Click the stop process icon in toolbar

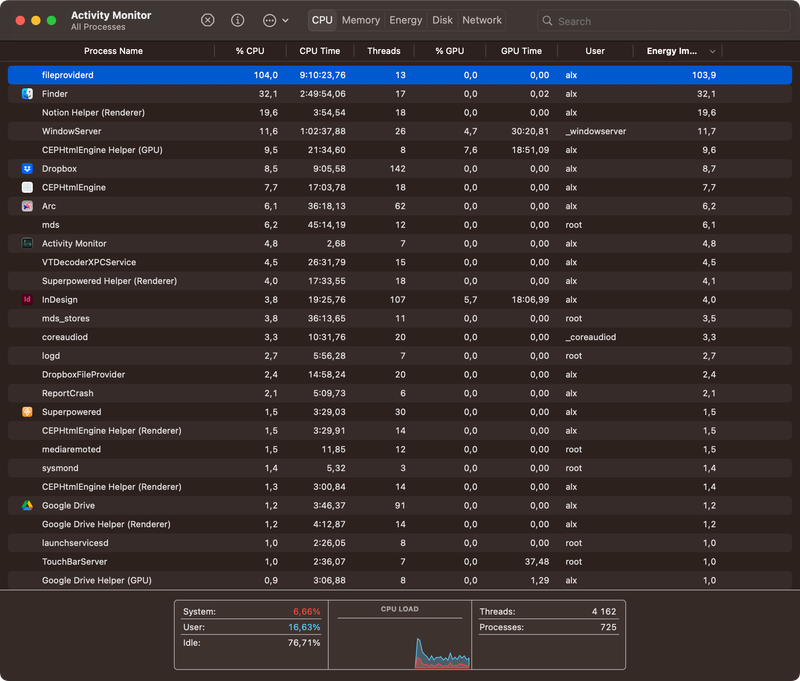pyautogui.click(x=207, y=20)
